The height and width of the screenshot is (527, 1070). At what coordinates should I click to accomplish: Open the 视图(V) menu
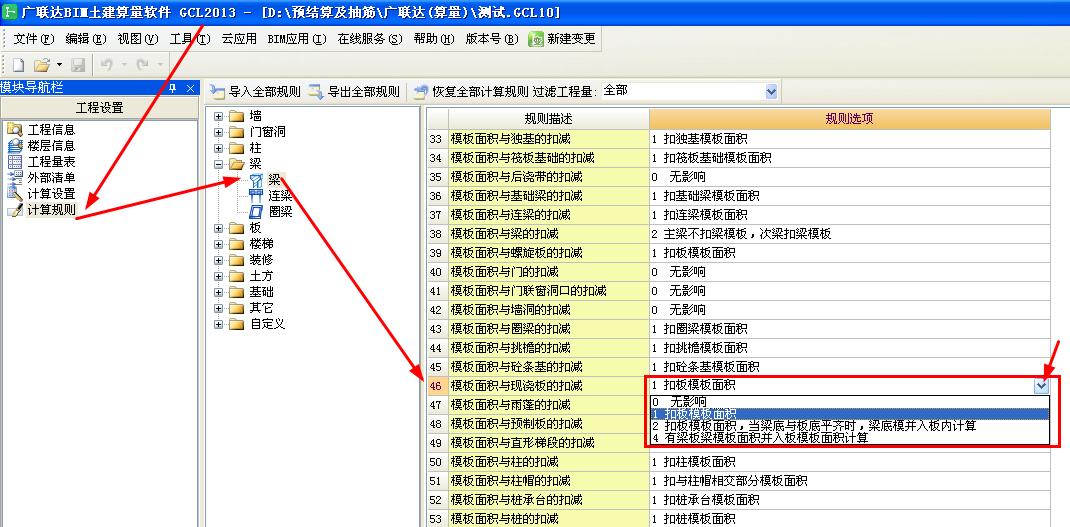[x=137, y=39]
